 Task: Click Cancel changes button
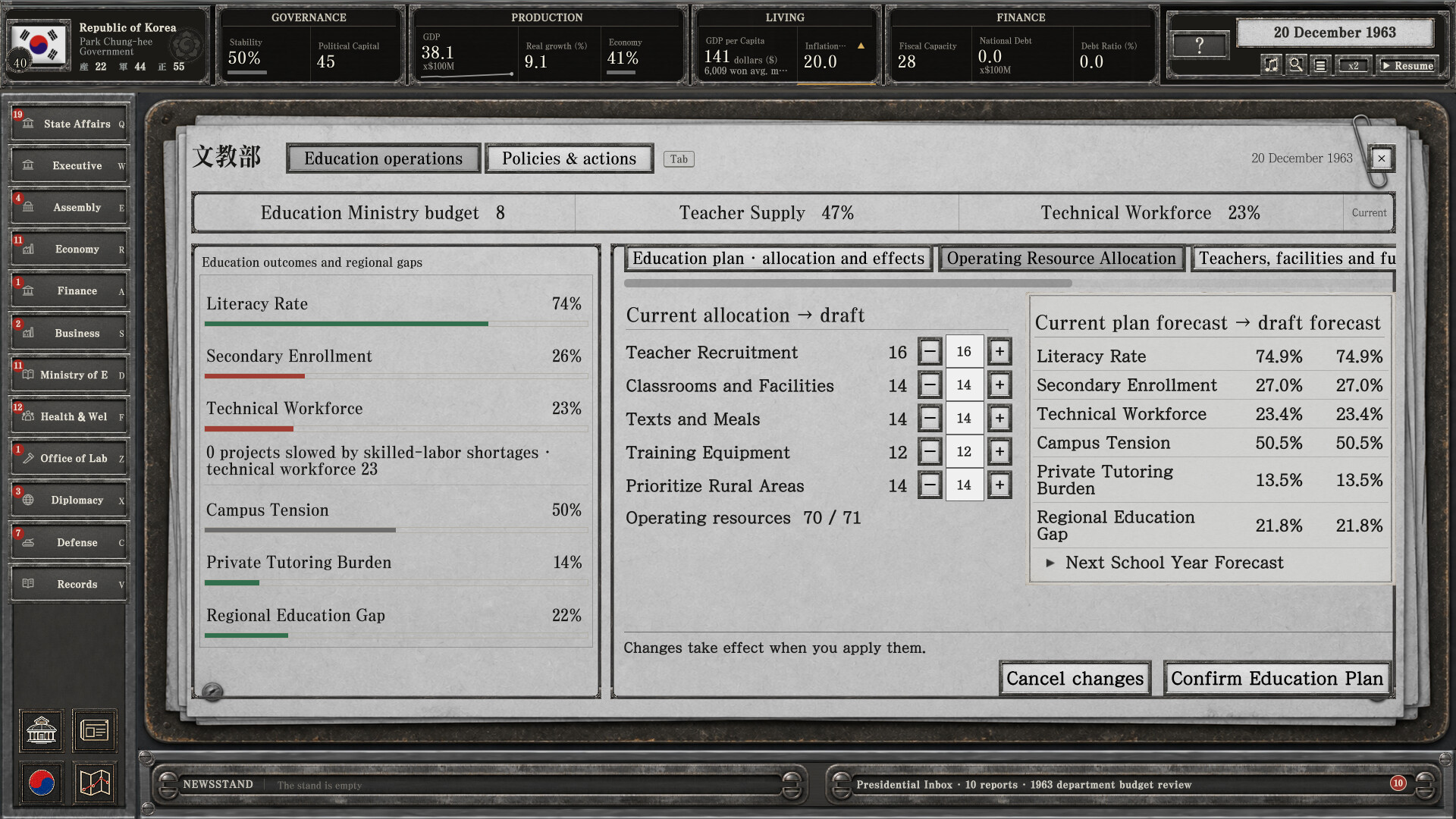[x=1075, y=679]
